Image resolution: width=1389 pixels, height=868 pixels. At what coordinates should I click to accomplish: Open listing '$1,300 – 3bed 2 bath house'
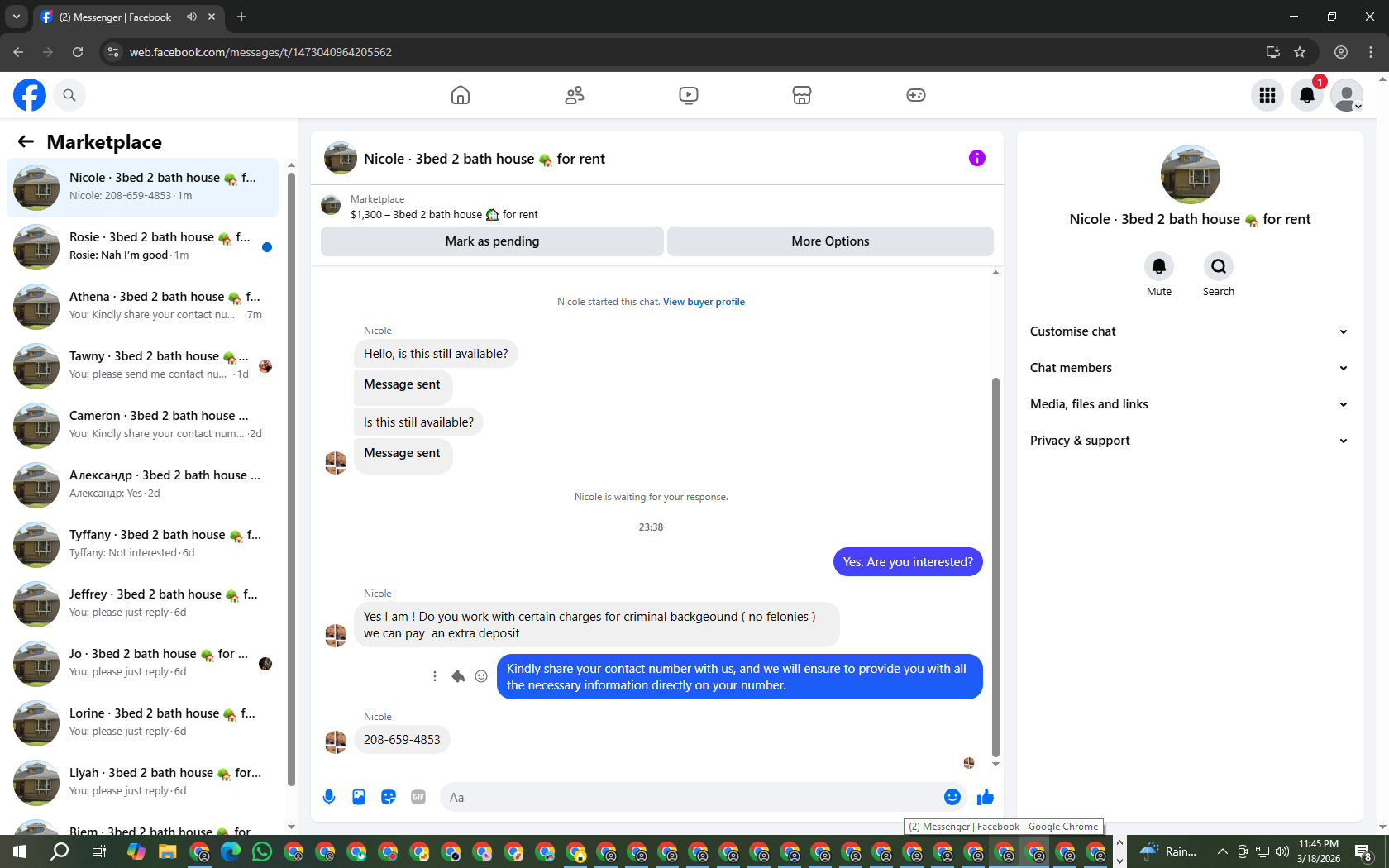[x=444, y=214]
